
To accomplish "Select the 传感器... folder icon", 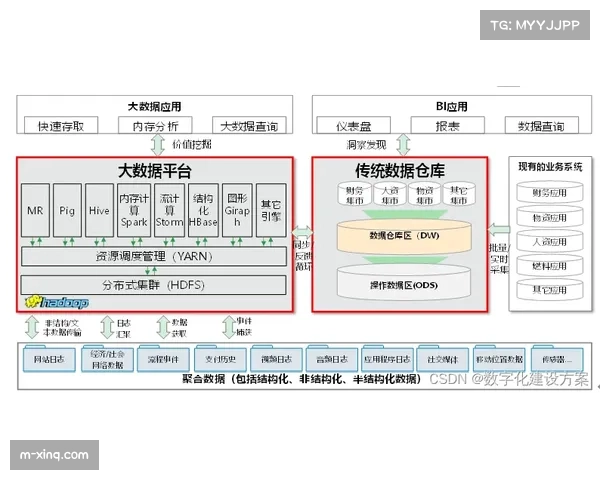I will click(x=557, y=358).
